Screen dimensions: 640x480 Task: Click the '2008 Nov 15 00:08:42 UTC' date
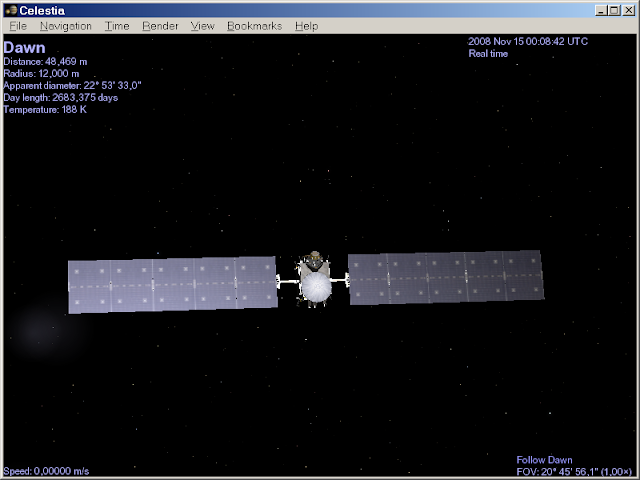point(528,42)
